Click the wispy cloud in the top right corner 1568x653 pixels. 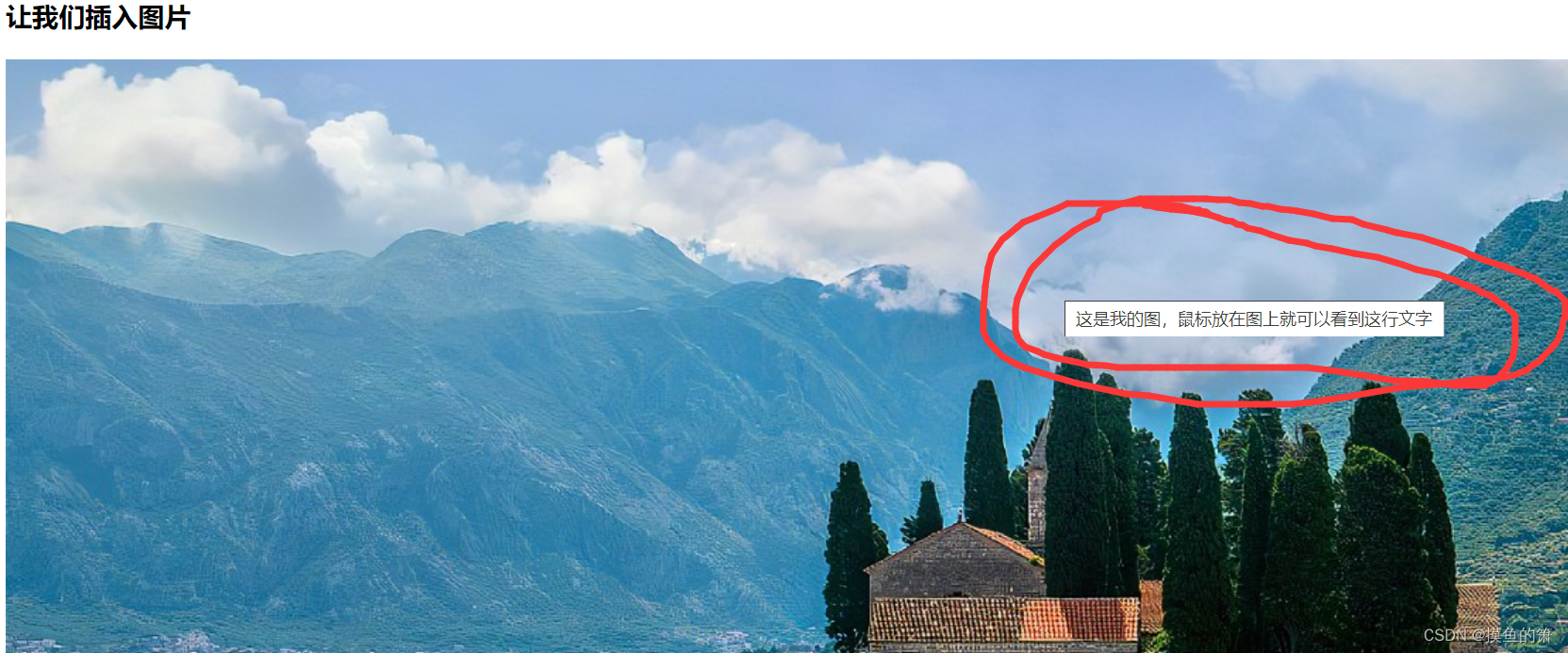coord(1395,87)
